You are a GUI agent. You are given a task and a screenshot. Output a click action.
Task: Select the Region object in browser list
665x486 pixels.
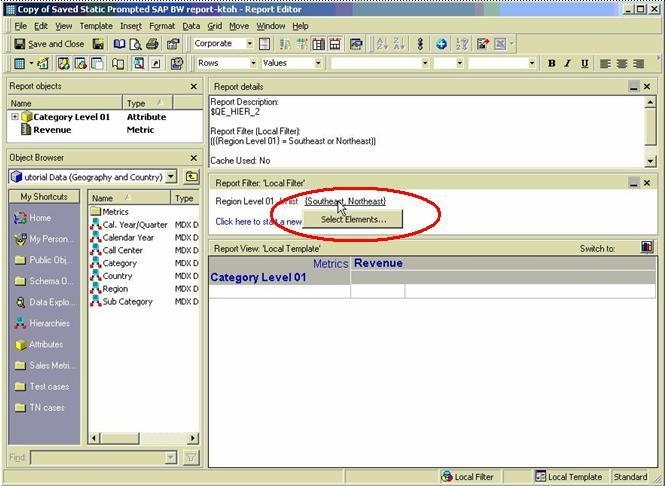pyautogui.click(x=115, y=289)
